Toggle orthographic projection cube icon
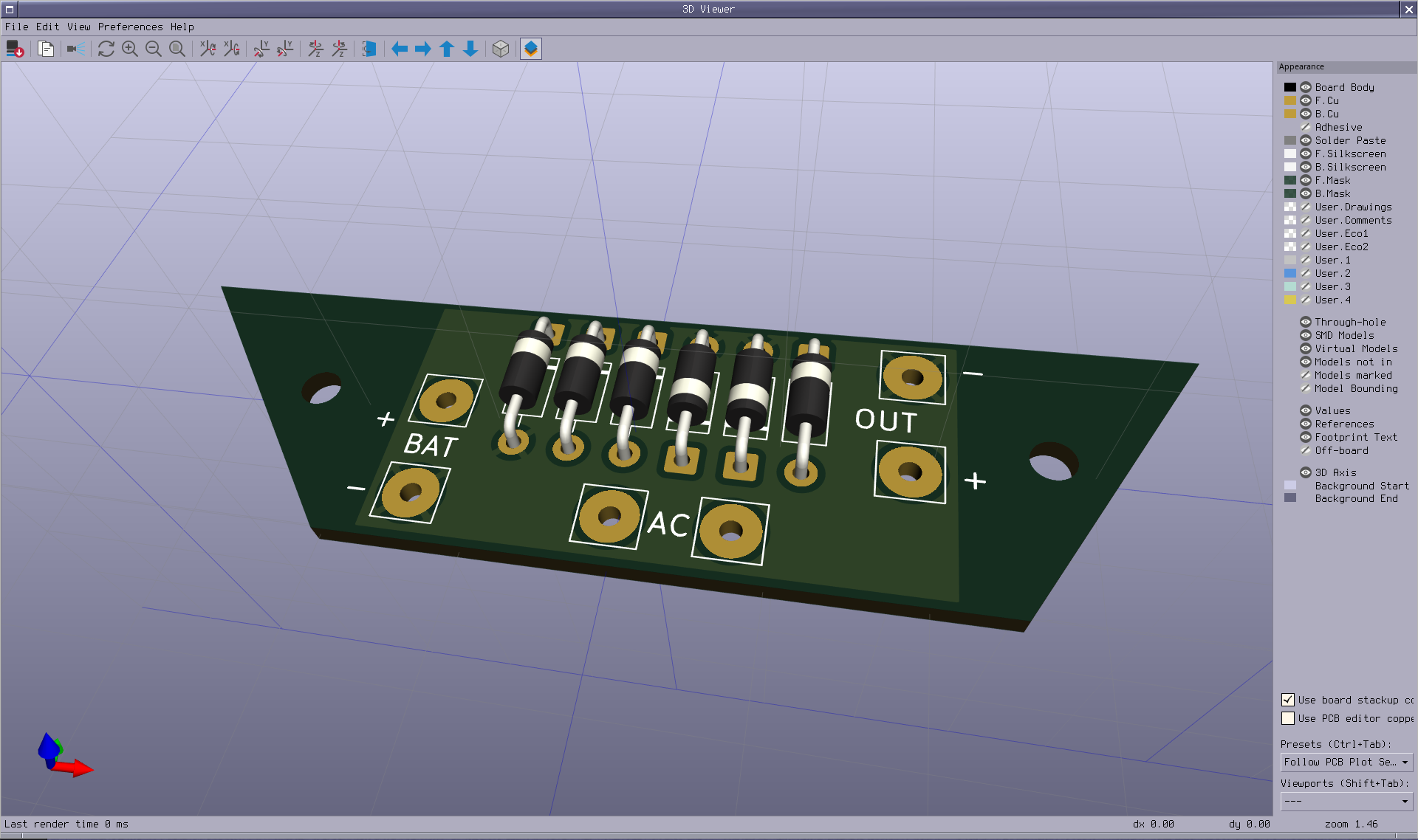1418x840 pixels. coord(501,49)
